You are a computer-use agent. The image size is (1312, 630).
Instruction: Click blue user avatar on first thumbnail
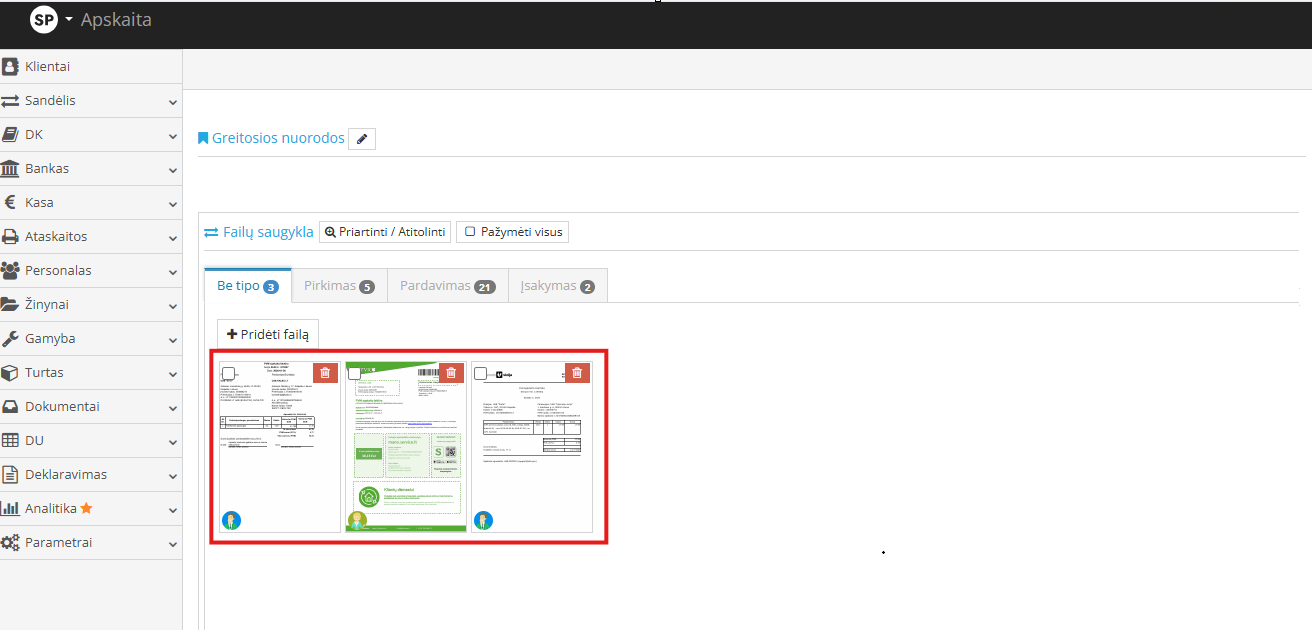point(231,520)
